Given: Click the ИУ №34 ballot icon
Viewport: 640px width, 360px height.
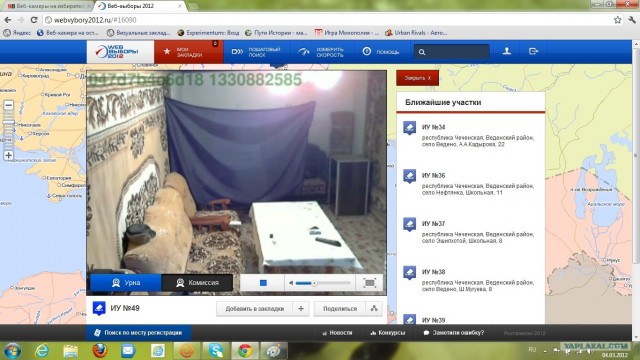Looking at the screenshot, I should 409,128.
